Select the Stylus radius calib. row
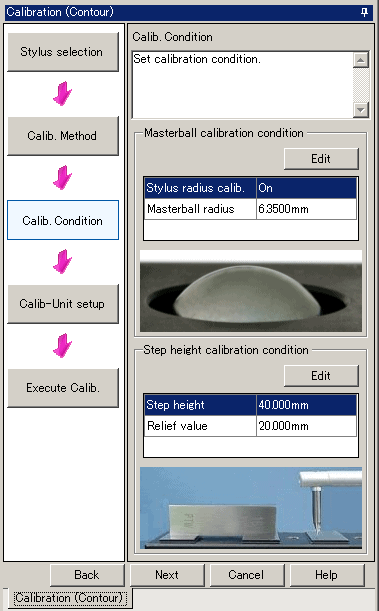Viewport: 379px width, 611px height. pyautogui.click(x=250, y=188)
